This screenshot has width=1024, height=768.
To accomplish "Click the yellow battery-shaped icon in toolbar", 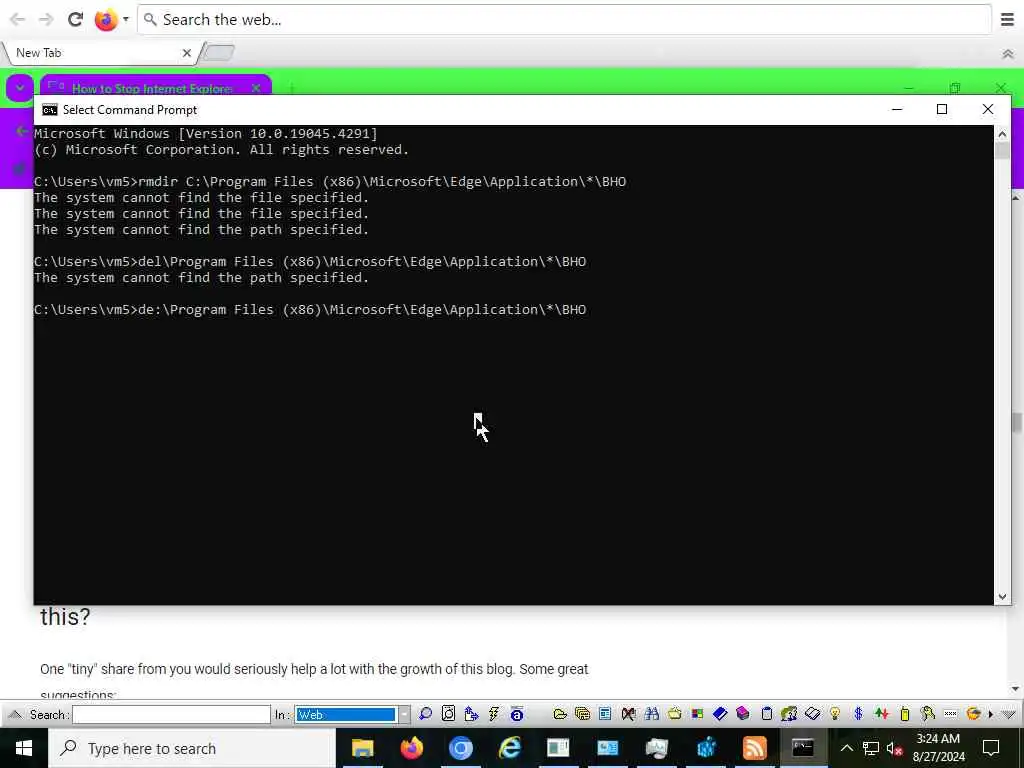I will pyautogui.click(x=904, y=714).
